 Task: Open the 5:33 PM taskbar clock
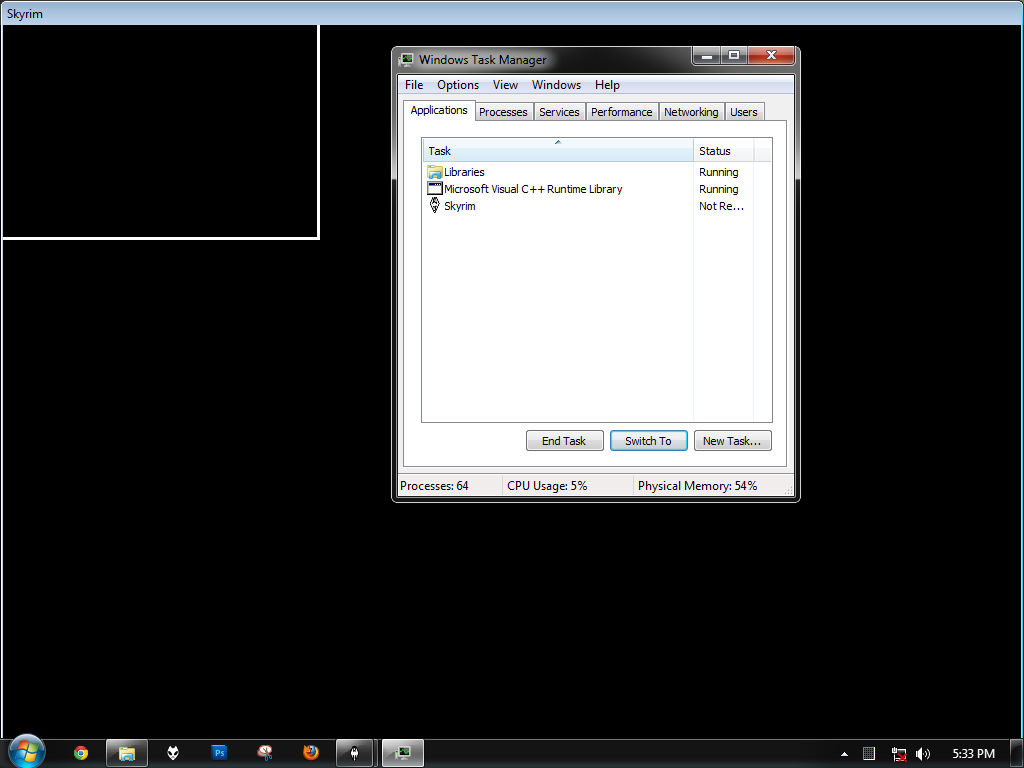974,754
